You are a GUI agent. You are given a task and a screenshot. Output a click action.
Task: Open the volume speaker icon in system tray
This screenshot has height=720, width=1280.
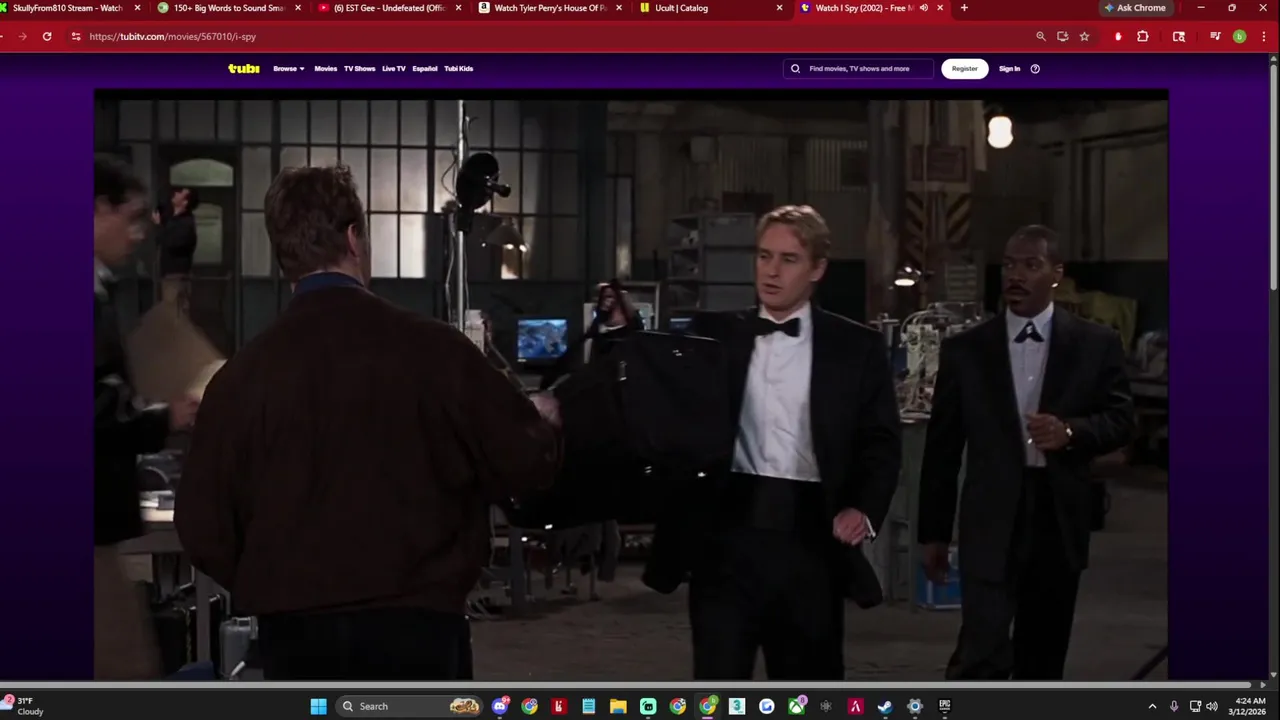pos(1212,706)
